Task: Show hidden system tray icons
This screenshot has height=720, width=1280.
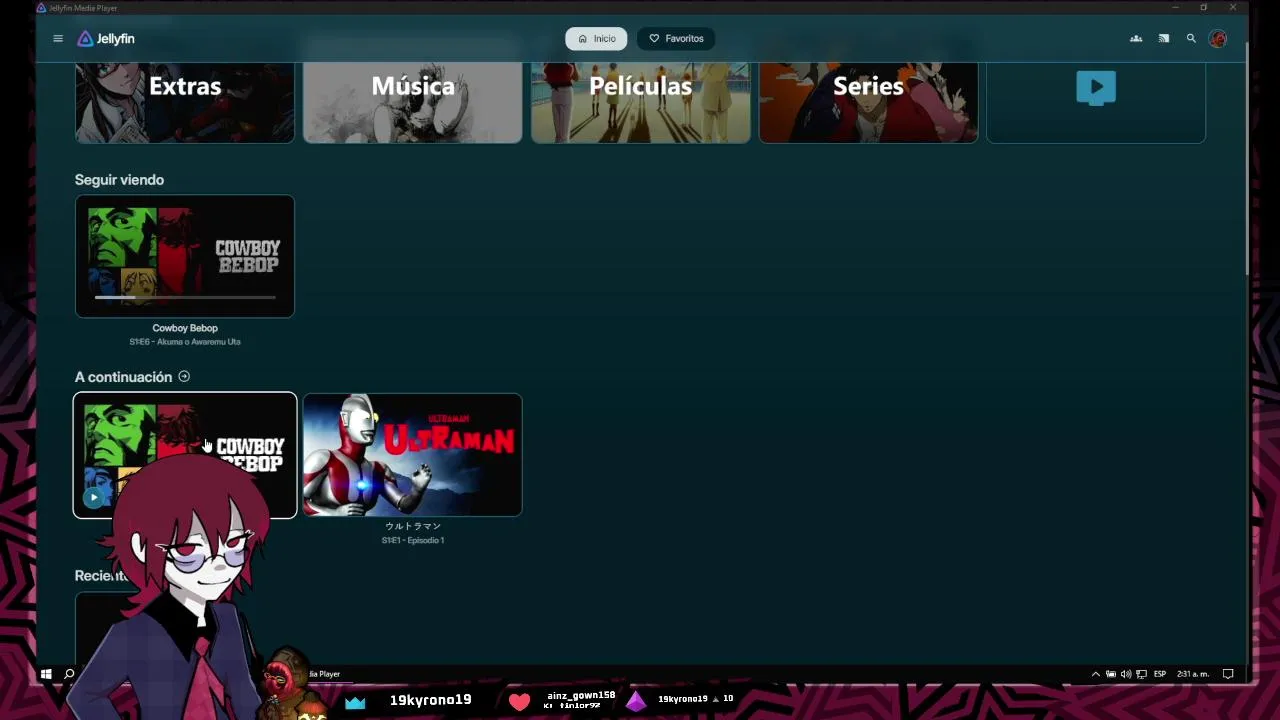Action: pos(1095,674)
